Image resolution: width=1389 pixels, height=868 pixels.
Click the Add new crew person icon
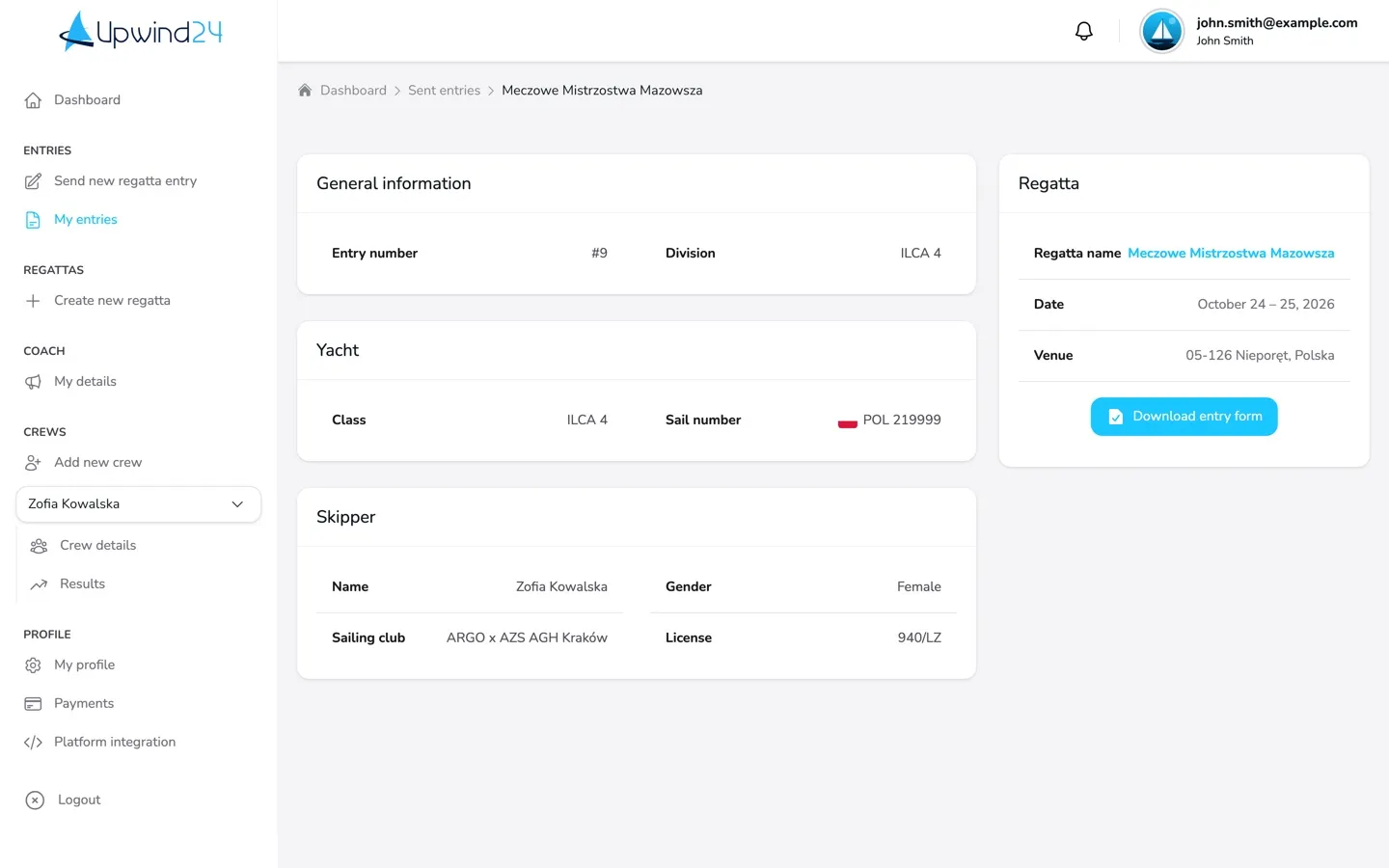pos(33,463)
